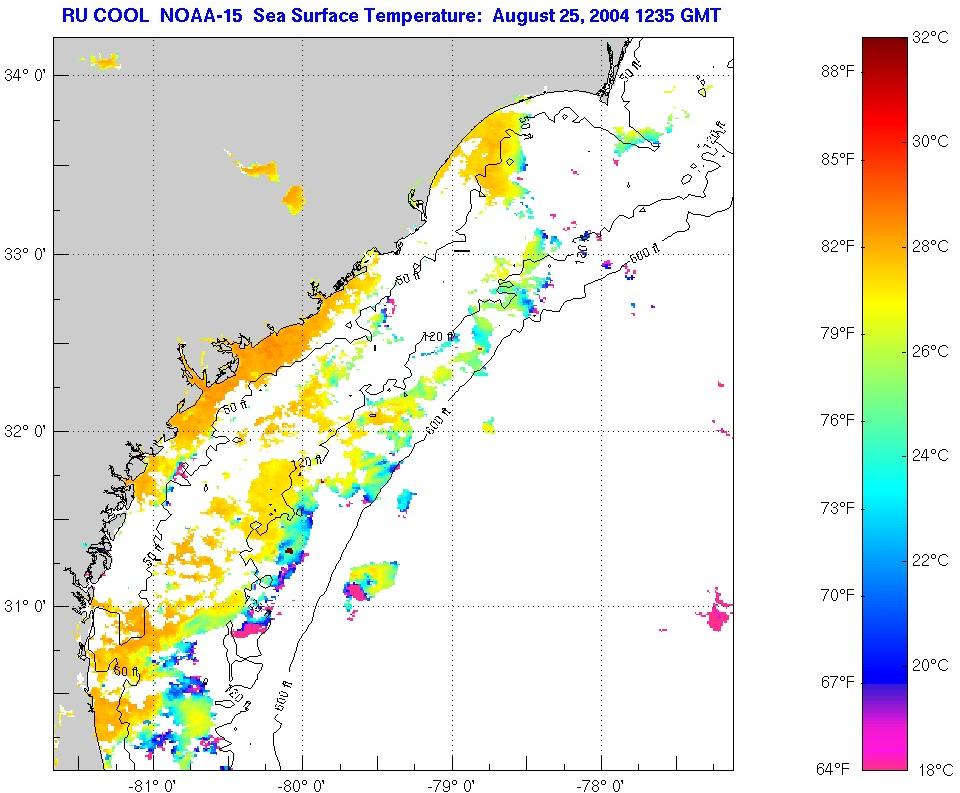The width and height of the screenshot is (960, 793).
Task: Click the 70°F label on the color scale
Action: pyautogui.click(x=838, y=595)
